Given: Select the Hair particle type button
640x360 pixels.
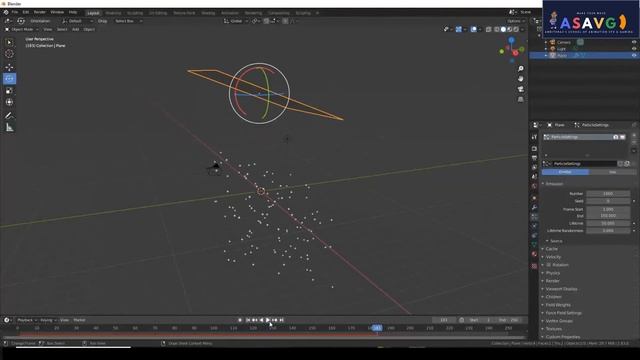Looking at the screenshot, I should point(612,172).
